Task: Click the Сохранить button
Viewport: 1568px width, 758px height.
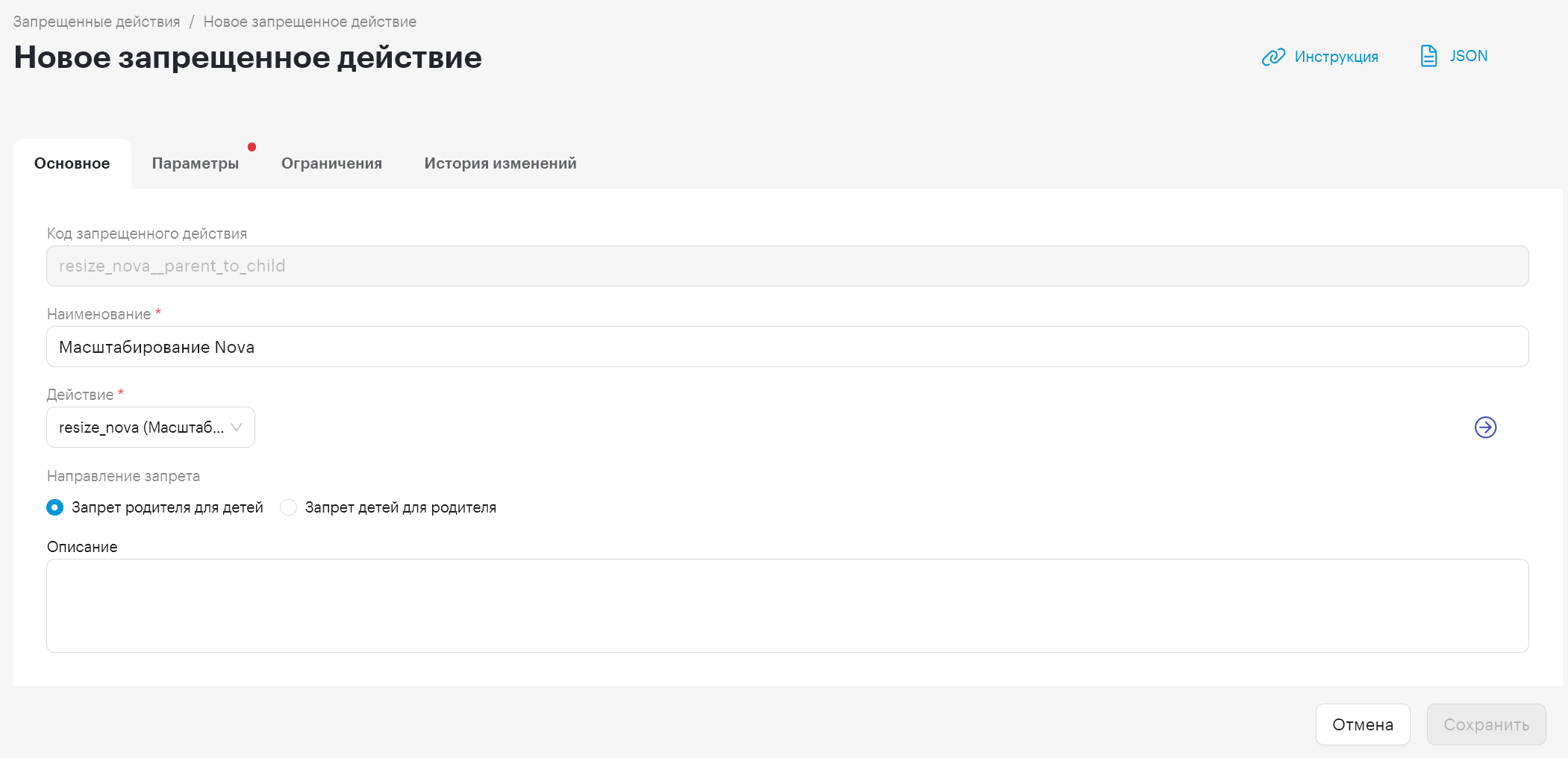Action: [x=1486, y=724]
